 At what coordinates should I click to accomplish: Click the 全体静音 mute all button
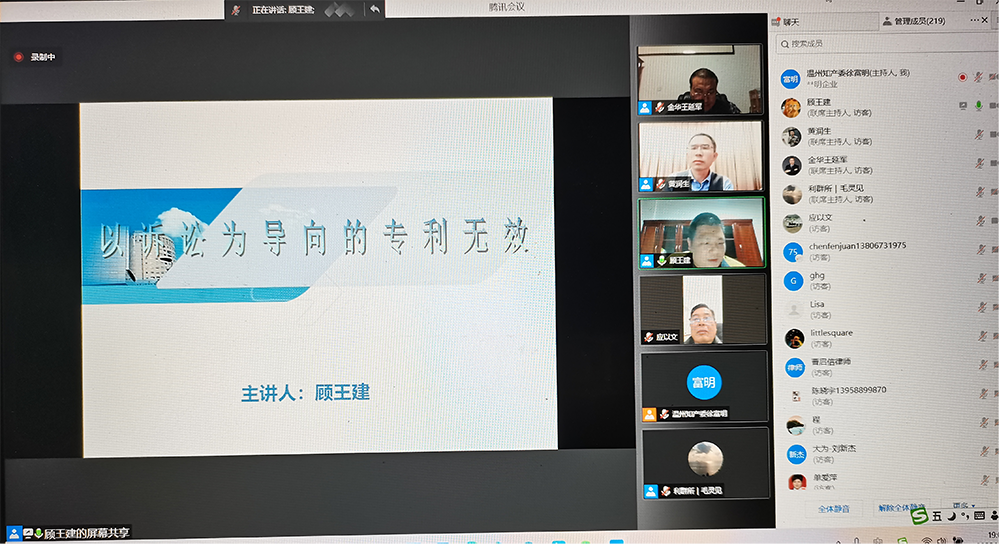(x=833, y=508)
